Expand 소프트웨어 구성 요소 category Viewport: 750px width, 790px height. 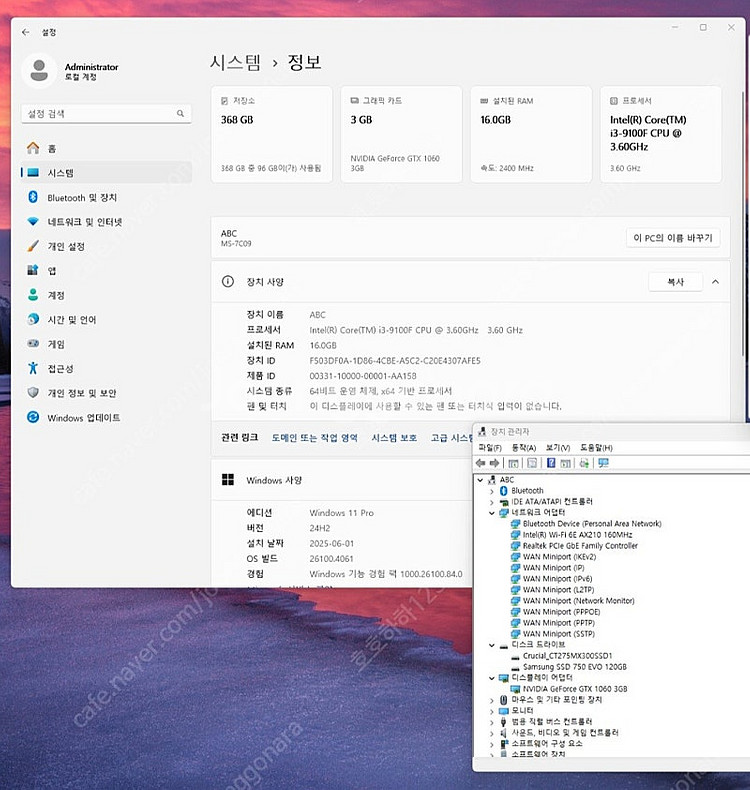pyautogui.click(x=492, y=744)
